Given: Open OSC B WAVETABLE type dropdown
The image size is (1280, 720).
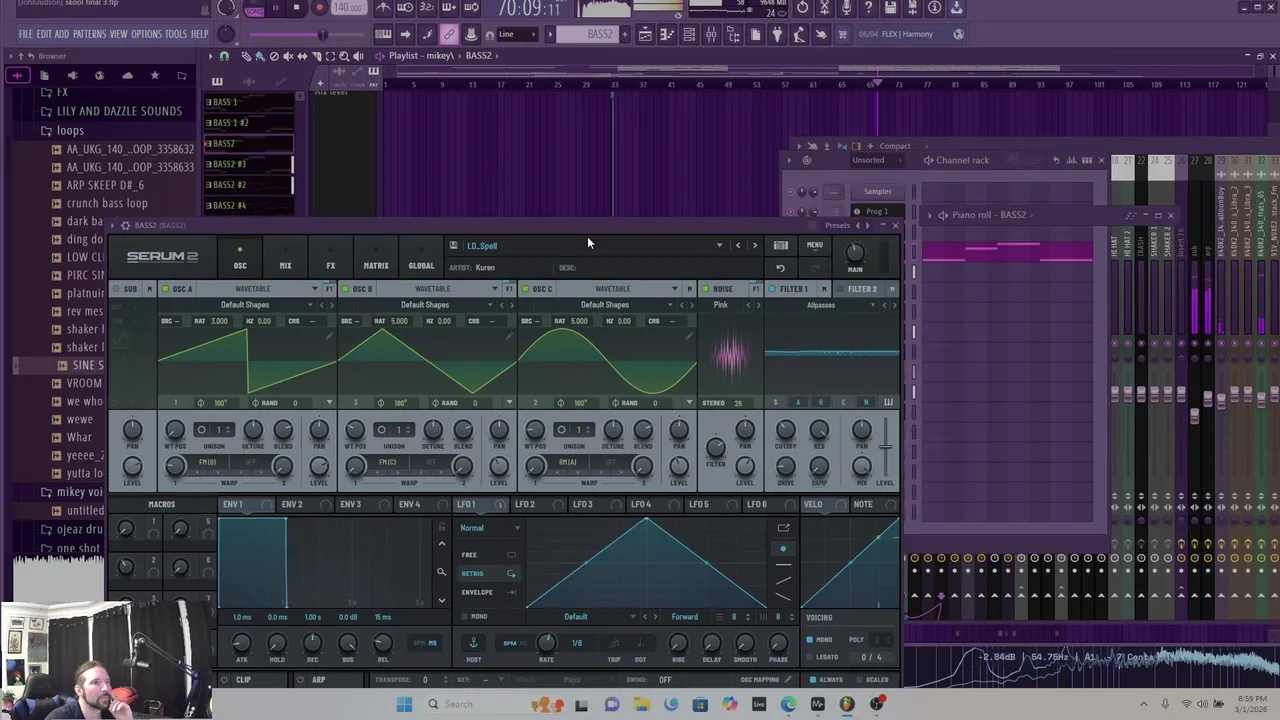Looking at the screenshot, I should point(439,289).
